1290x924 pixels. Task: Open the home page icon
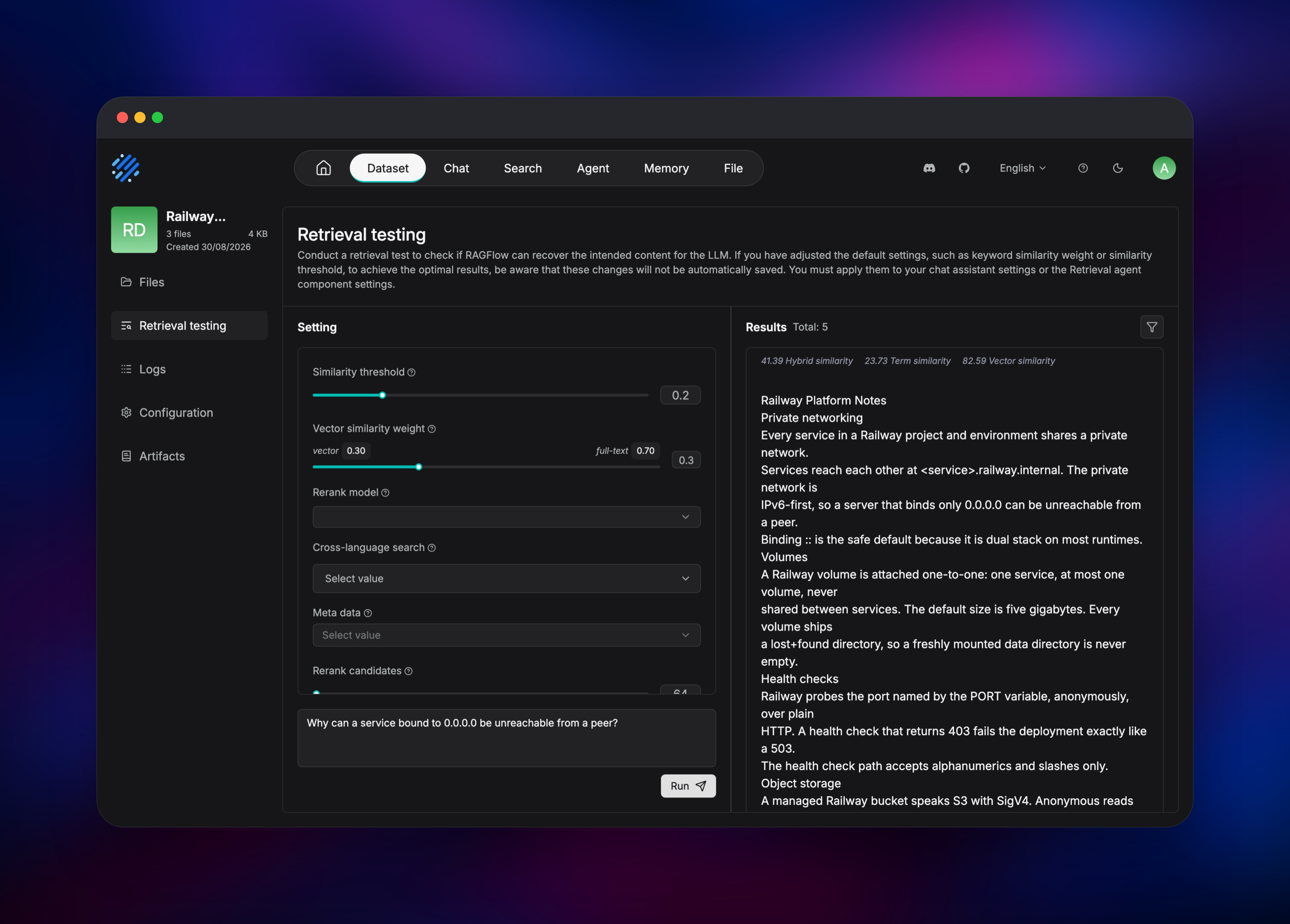click(324, 168)
